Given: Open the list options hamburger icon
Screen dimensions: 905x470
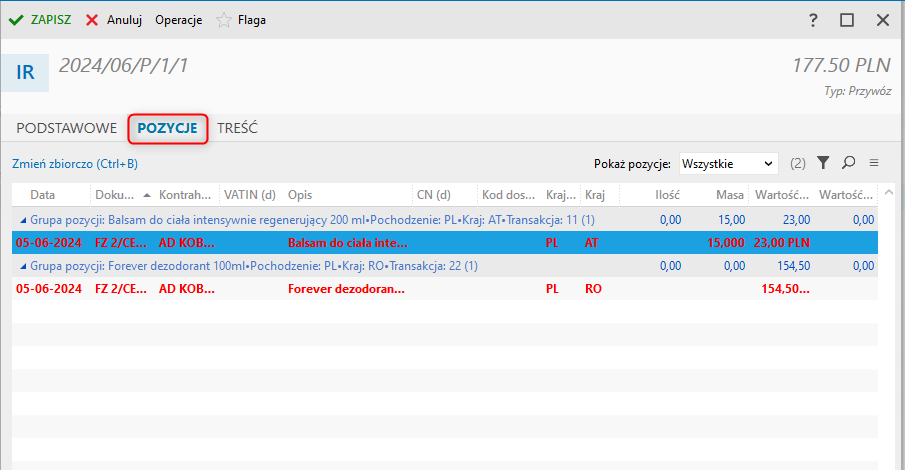Looking at the screenshot, I should [874, 163].
